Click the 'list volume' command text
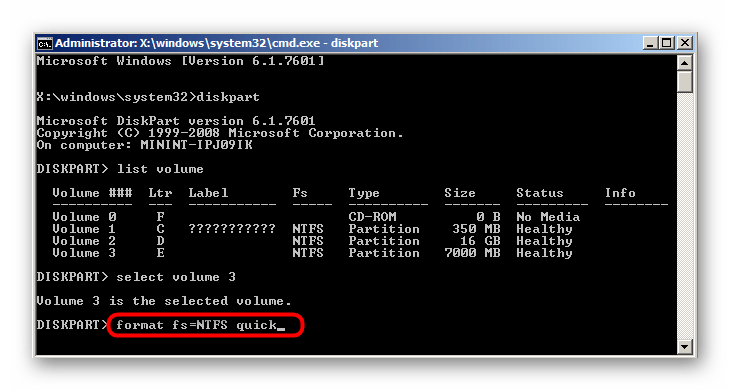This screenshot has height=390, width=730. point(160,169)
